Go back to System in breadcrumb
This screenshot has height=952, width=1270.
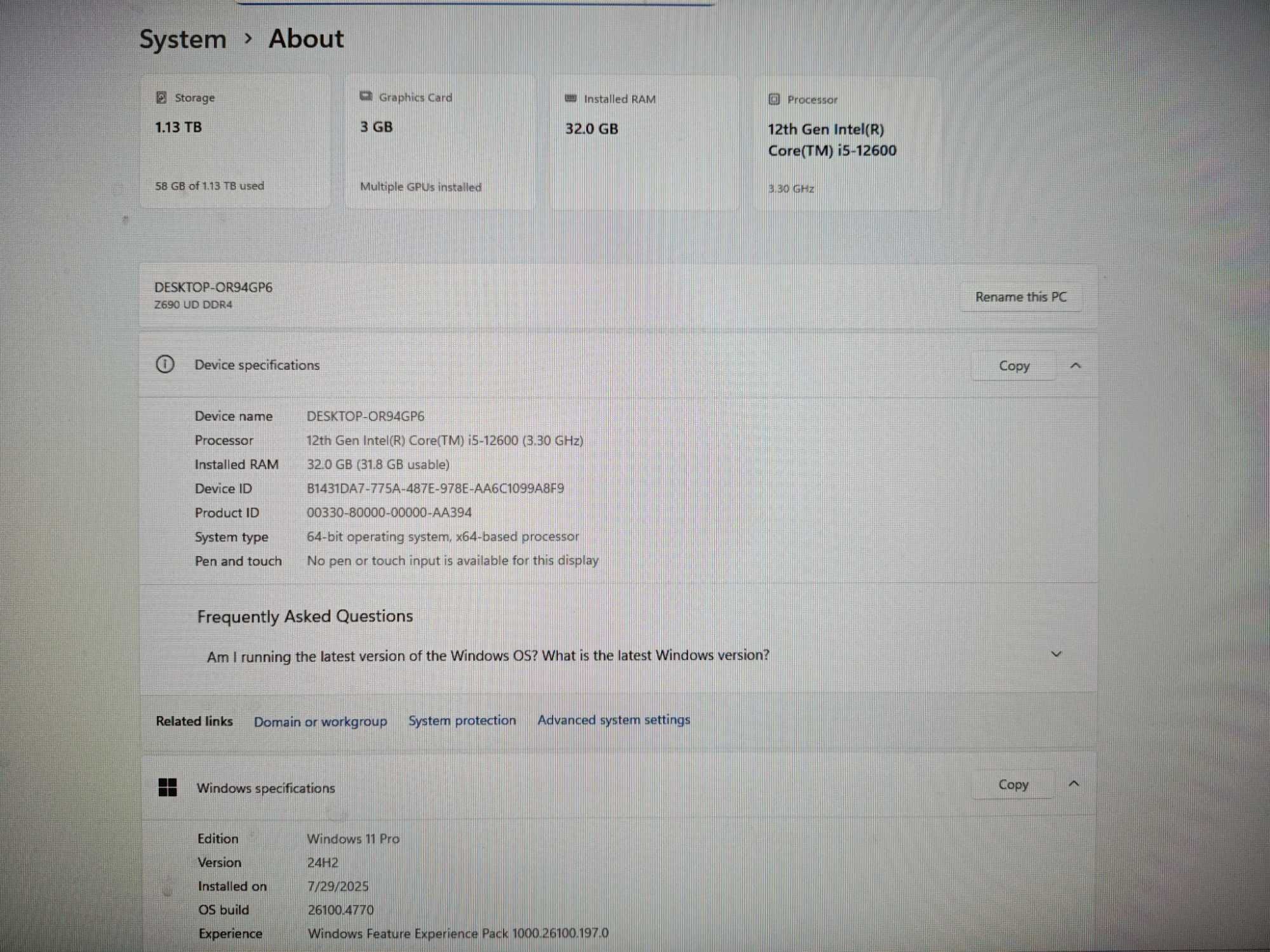coord(183,39)
